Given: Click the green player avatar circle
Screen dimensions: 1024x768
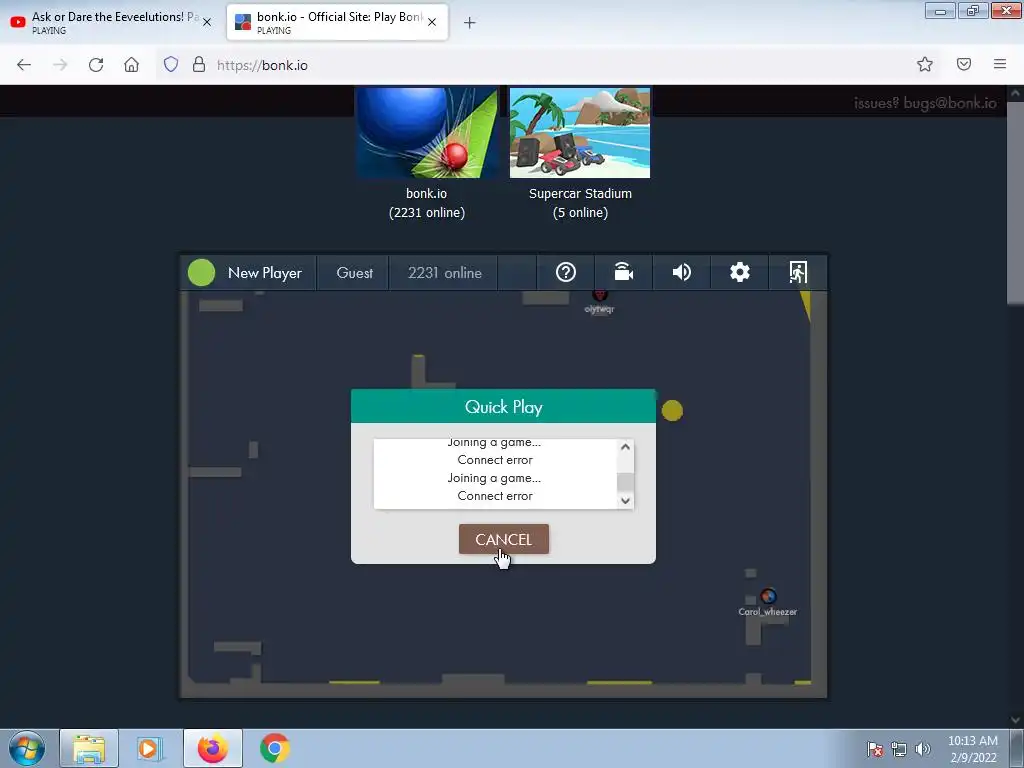Looking at the screenshot, I should tap(201, 272).
